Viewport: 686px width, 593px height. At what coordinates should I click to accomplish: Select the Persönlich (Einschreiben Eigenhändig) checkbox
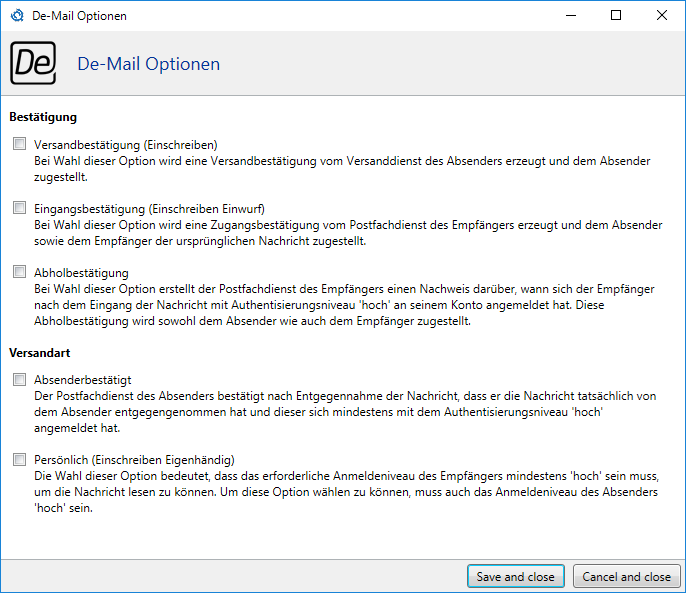tap(19, 460)
